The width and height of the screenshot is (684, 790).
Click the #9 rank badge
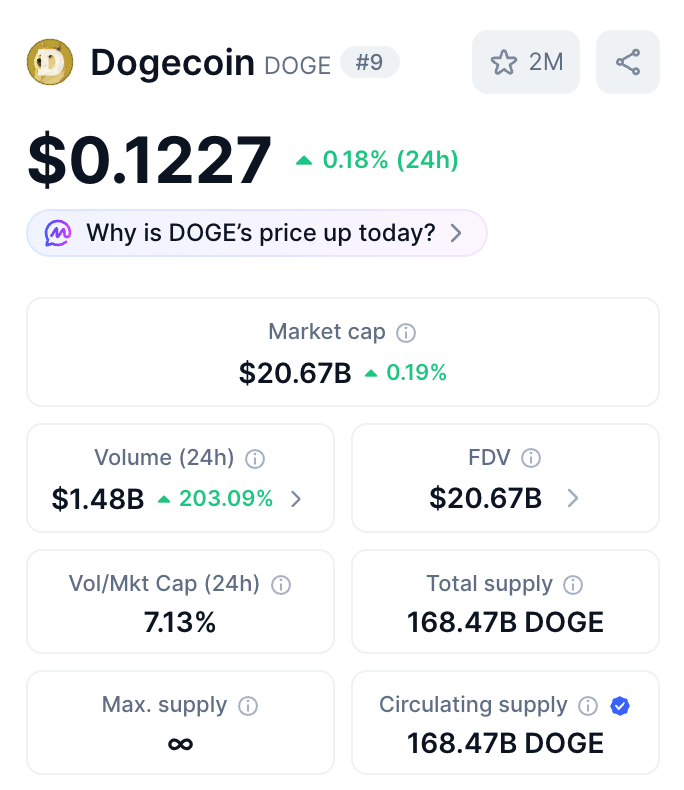click(x=370, y=63)
